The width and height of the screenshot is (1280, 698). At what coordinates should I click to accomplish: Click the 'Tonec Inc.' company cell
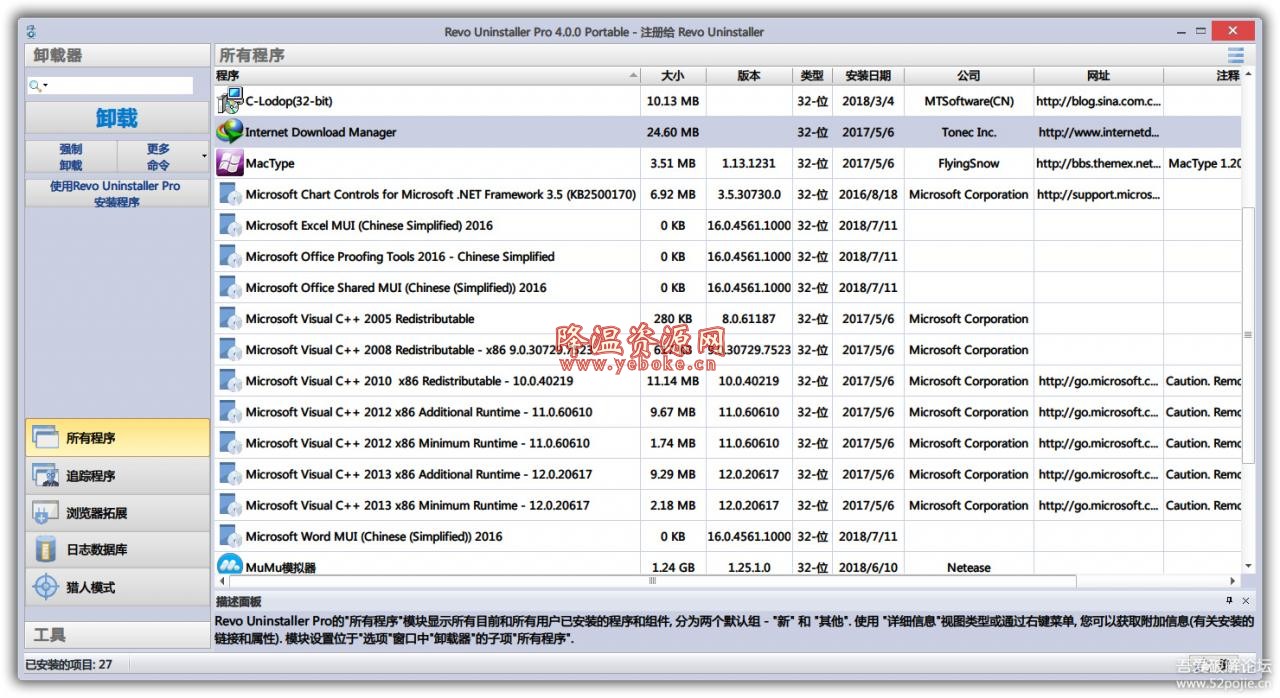pos(968,132)
